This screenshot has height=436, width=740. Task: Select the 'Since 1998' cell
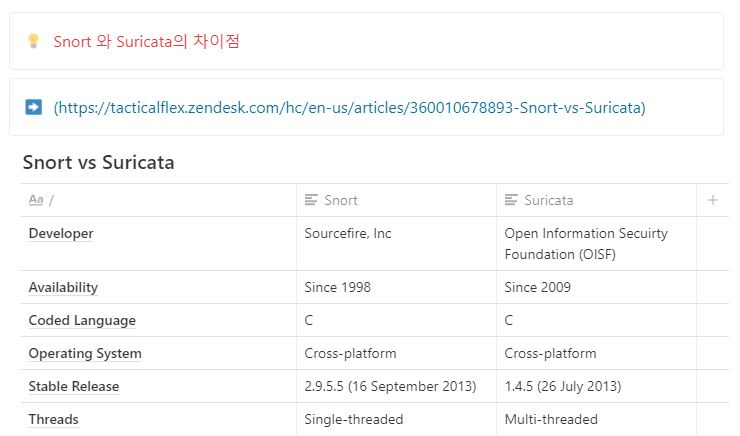click(x=396, y=287)
